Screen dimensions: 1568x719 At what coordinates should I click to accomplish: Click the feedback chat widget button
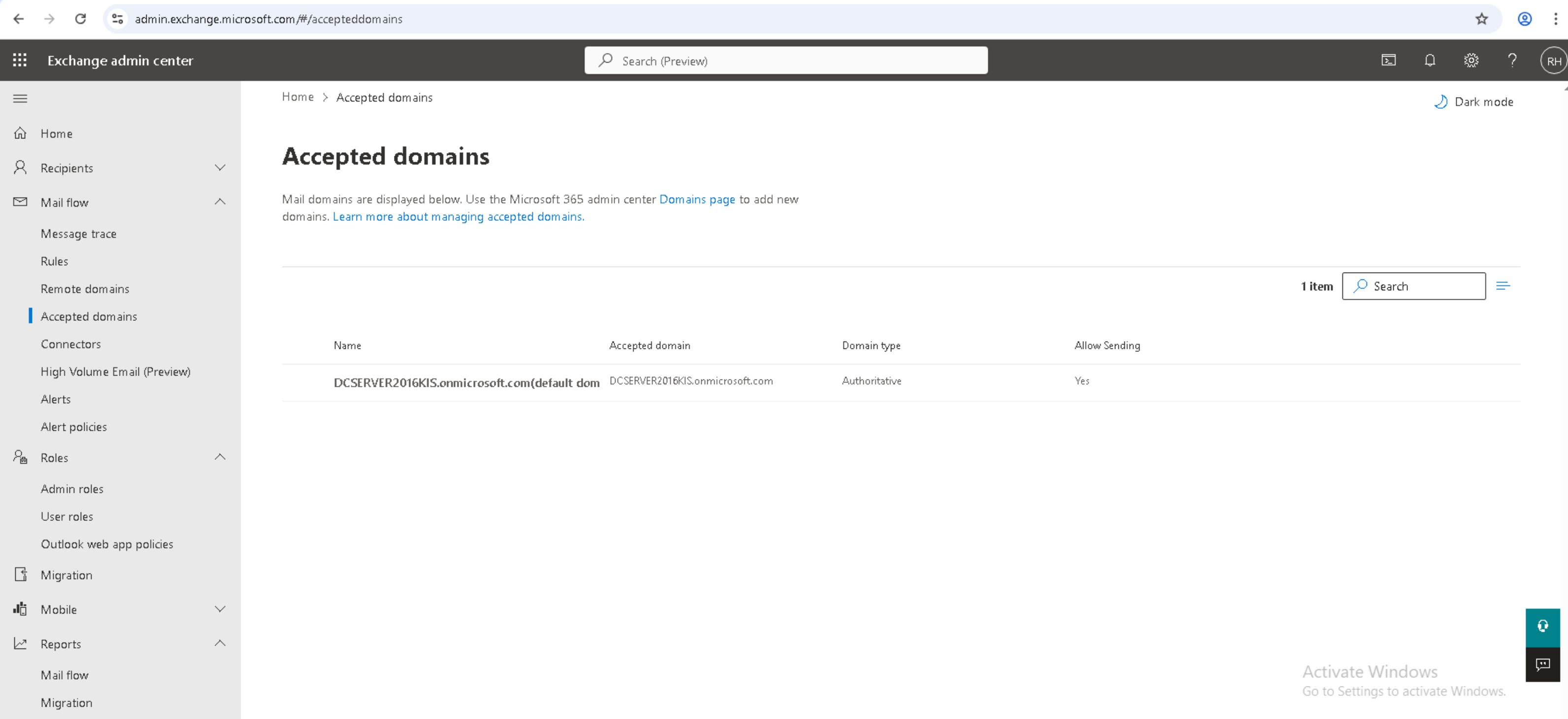point(1542,665)
